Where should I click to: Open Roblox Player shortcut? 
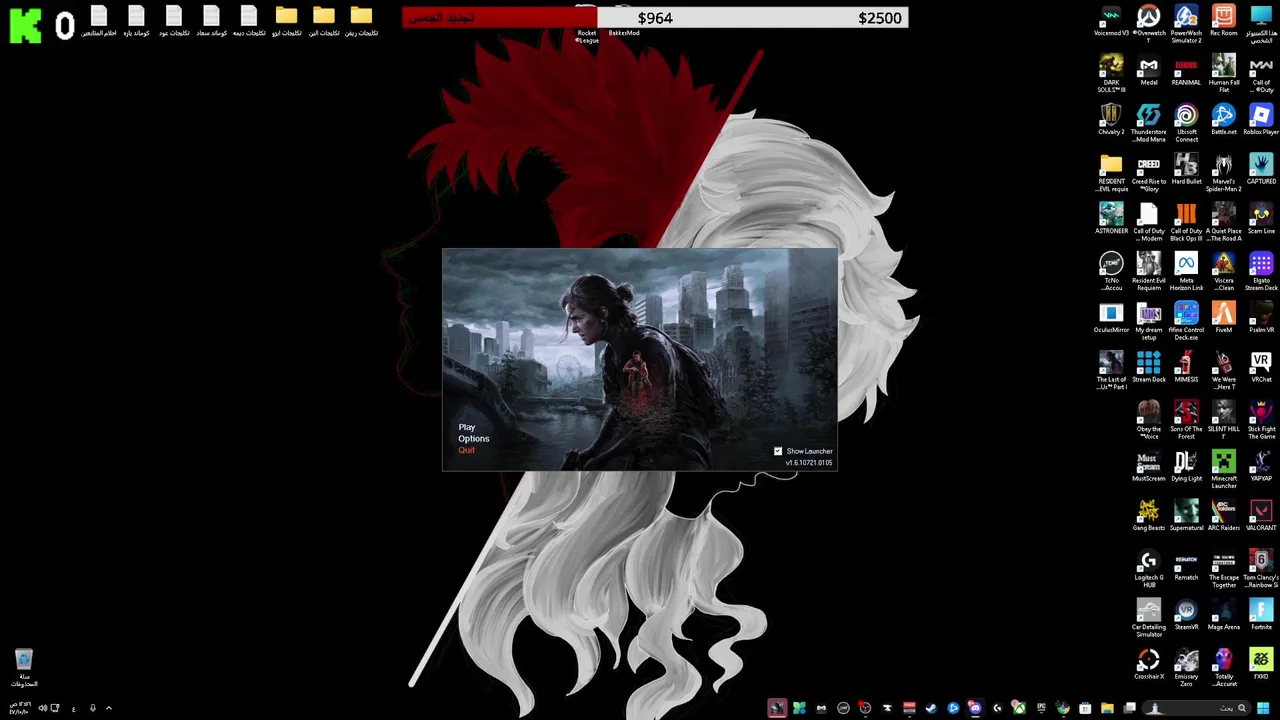(1261, 121)
